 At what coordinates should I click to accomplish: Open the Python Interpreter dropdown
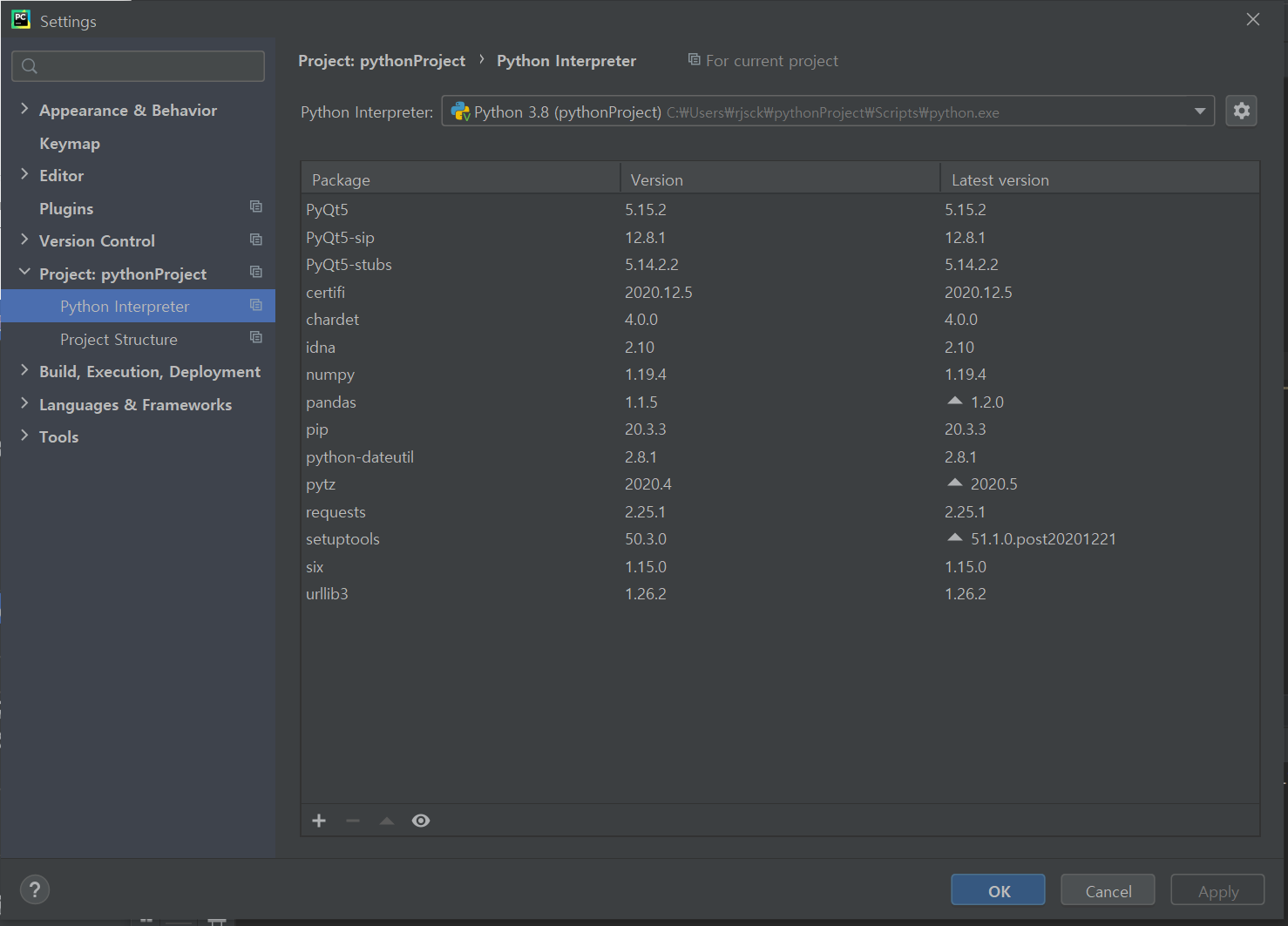pos(1200,111)
